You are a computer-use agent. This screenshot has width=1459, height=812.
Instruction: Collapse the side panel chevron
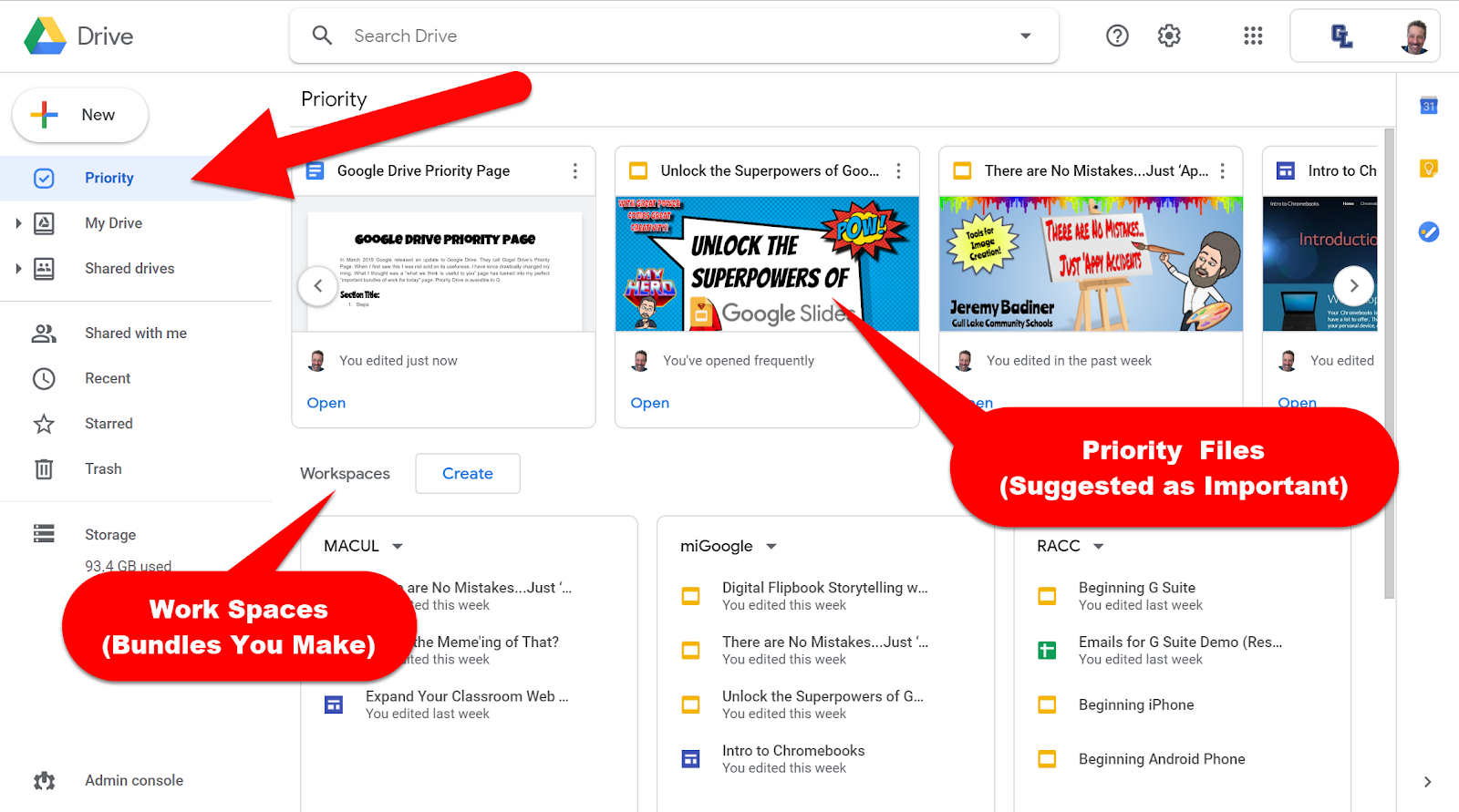click(1428, 781)
